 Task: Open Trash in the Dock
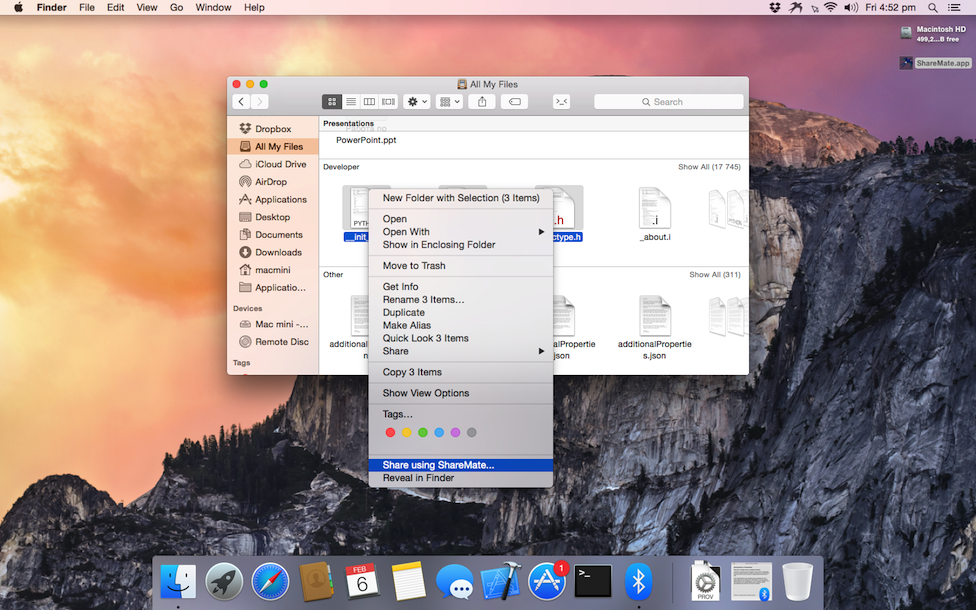coord(797,582)
